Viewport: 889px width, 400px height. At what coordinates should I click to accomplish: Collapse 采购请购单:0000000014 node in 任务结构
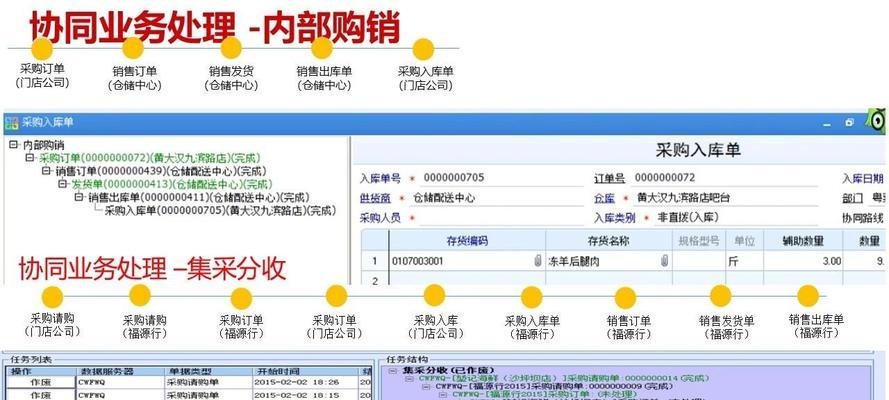coord(409,378)
